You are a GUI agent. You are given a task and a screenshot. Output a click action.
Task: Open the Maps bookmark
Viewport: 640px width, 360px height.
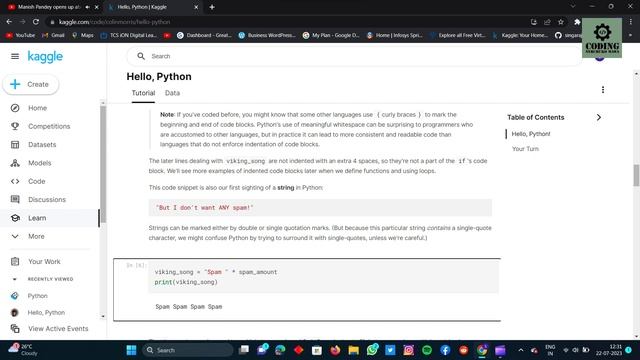tap(83, 36)
